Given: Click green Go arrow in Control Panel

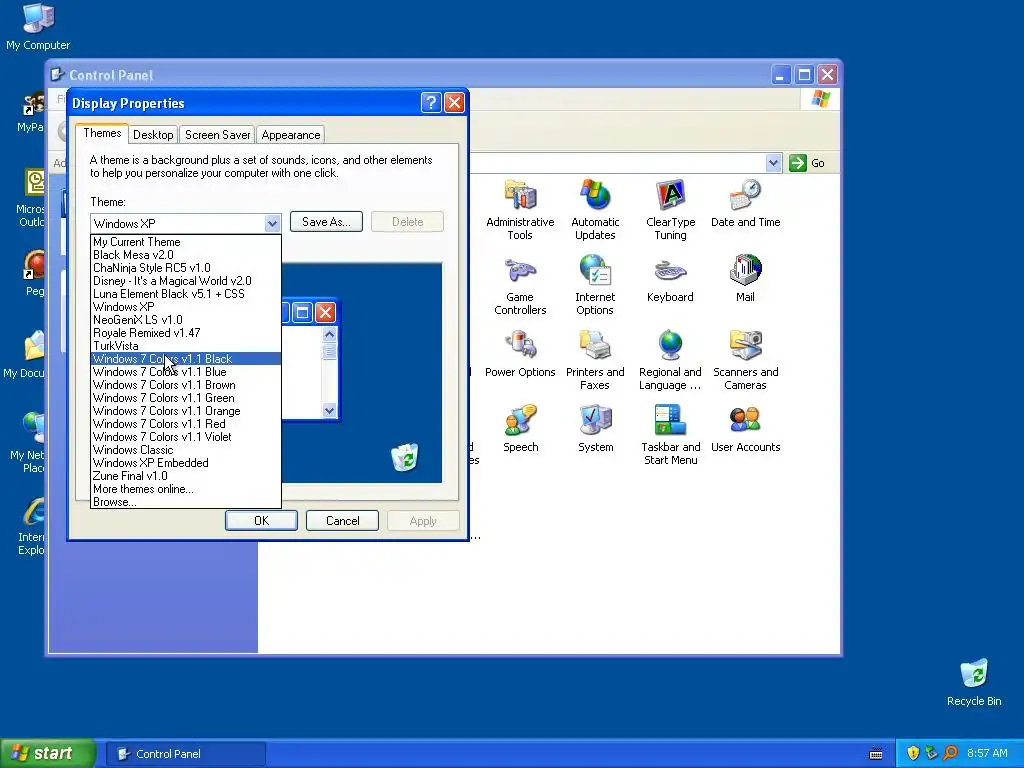Looking at the screenshot, I should 797,163.
